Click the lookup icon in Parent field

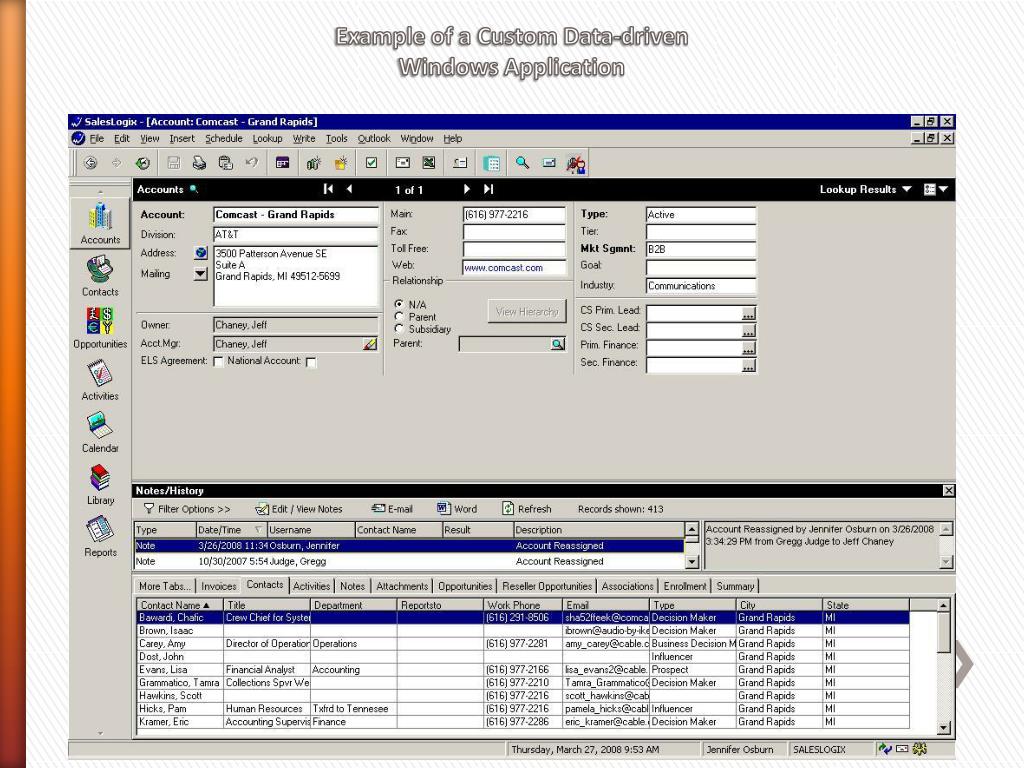[557, 344]
